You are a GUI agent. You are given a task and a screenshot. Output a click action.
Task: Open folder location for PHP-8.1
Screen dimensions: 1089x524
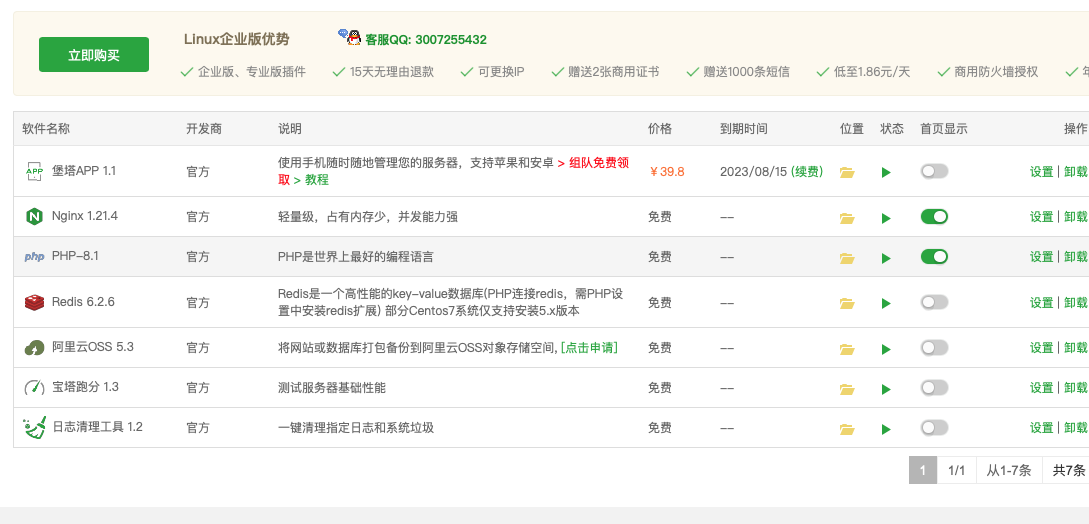(x=847, y=258)
